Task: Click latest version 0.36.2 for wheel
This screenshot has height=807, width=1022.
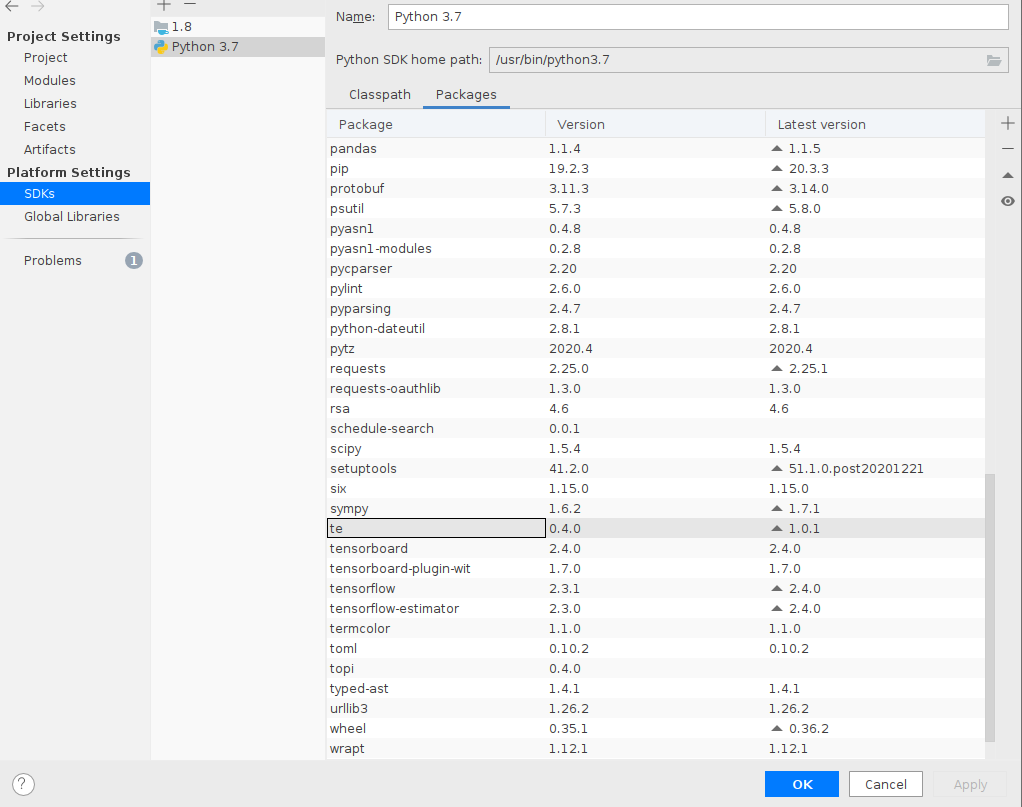Action: click(809, 729)
